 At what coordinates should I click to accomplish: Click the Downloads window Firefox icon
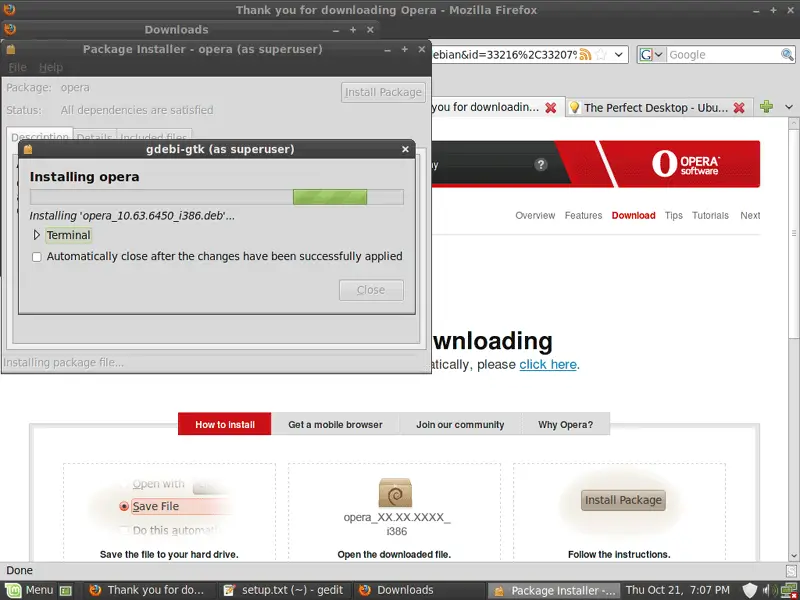click(x=10, y=30)
